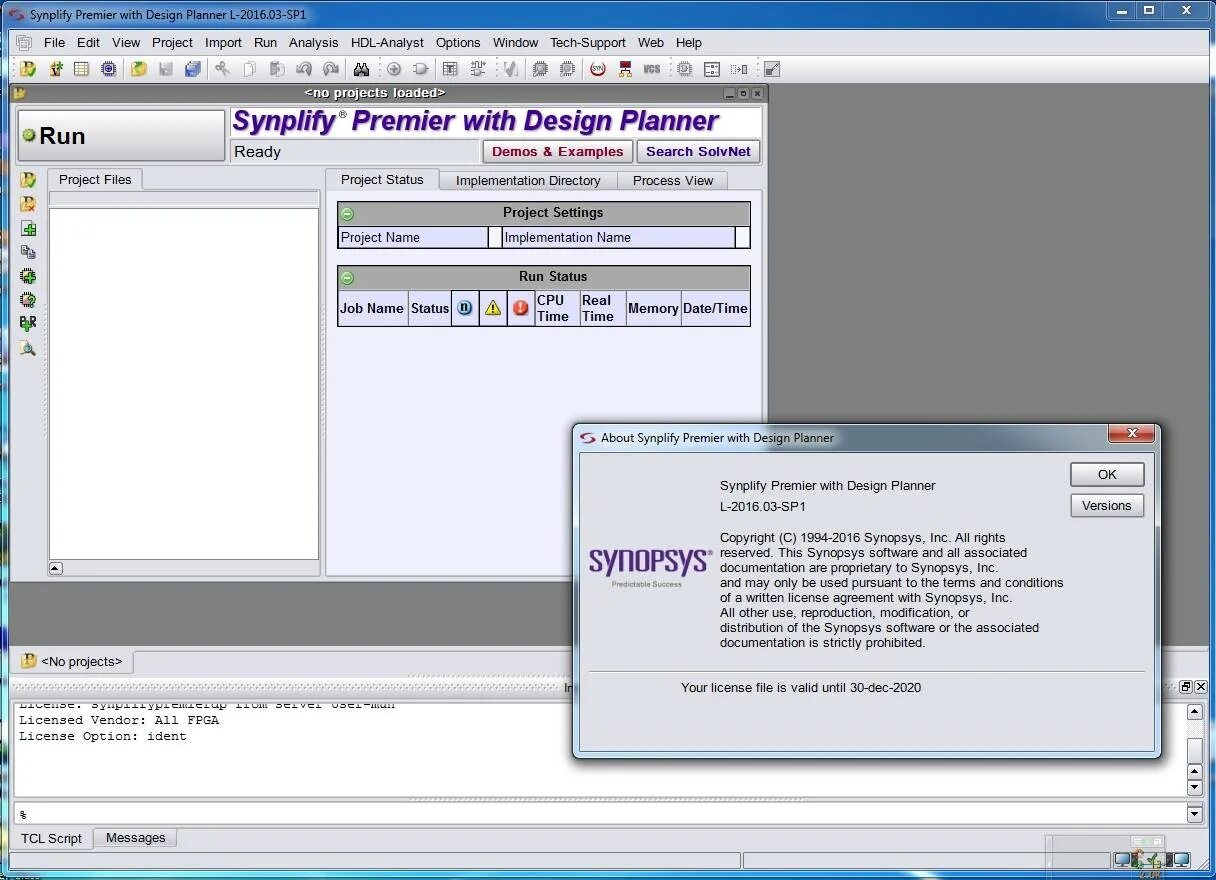Click the yellow folder Open toolbar icon

[139, 69]
